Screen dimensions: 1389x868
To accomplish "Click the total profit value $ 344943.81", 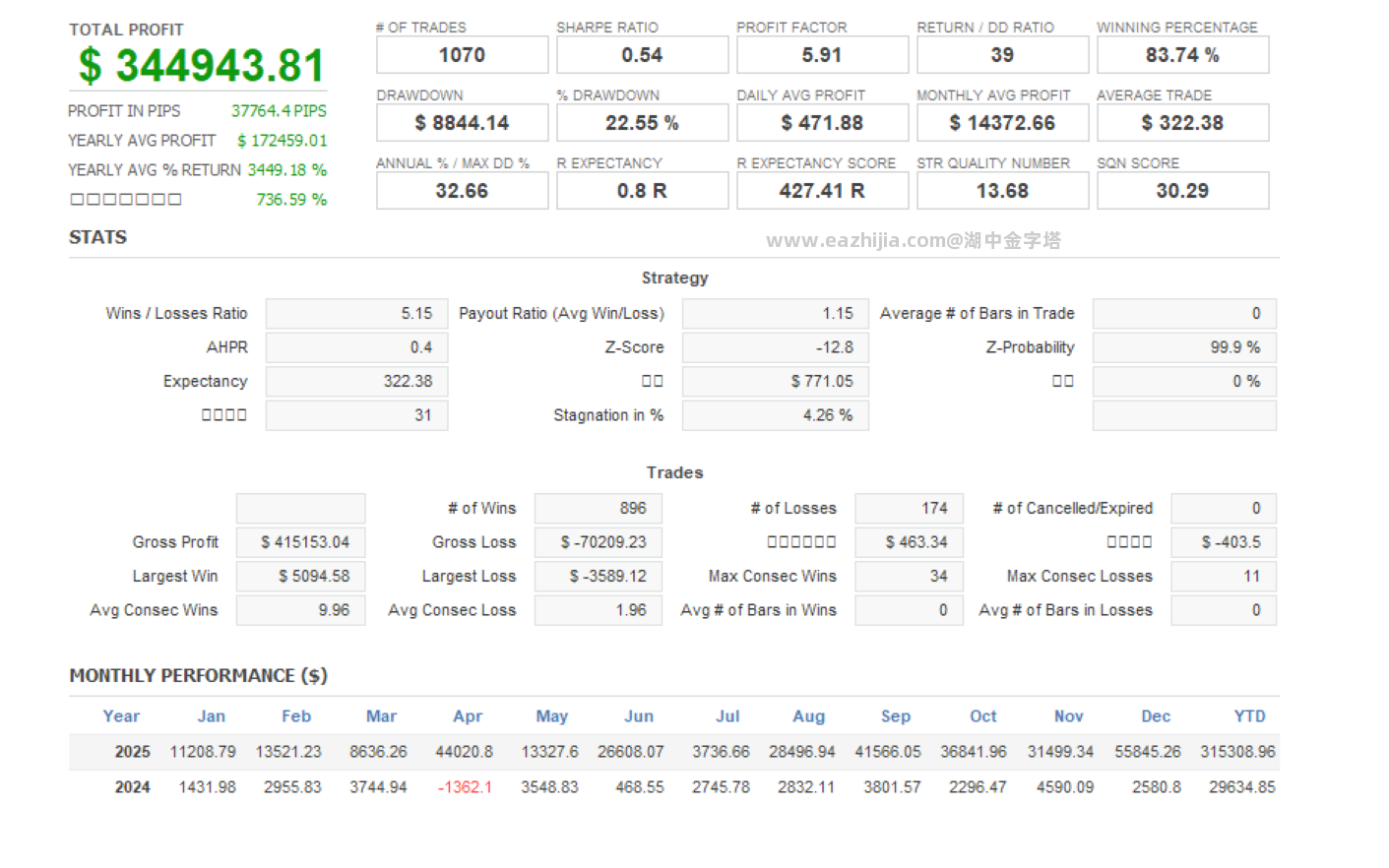I will (202, 66).
